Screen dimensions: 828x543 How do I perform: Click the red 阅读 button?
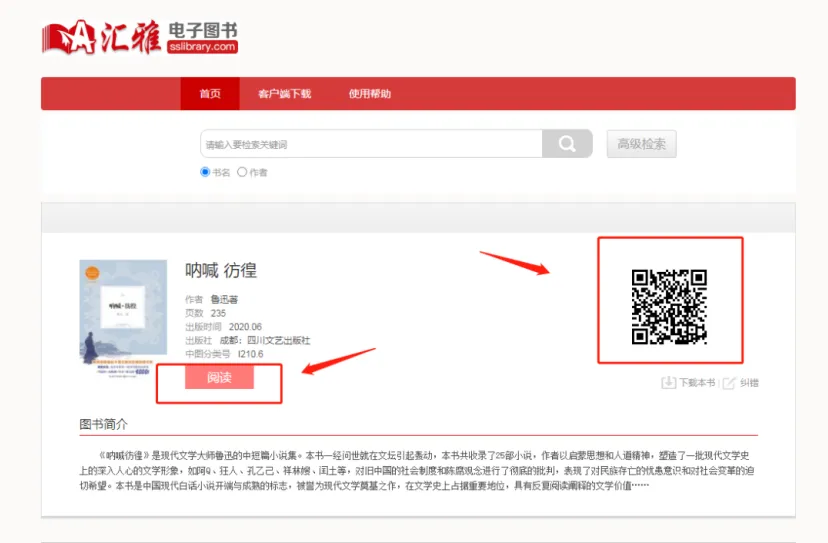pos(219,377)
